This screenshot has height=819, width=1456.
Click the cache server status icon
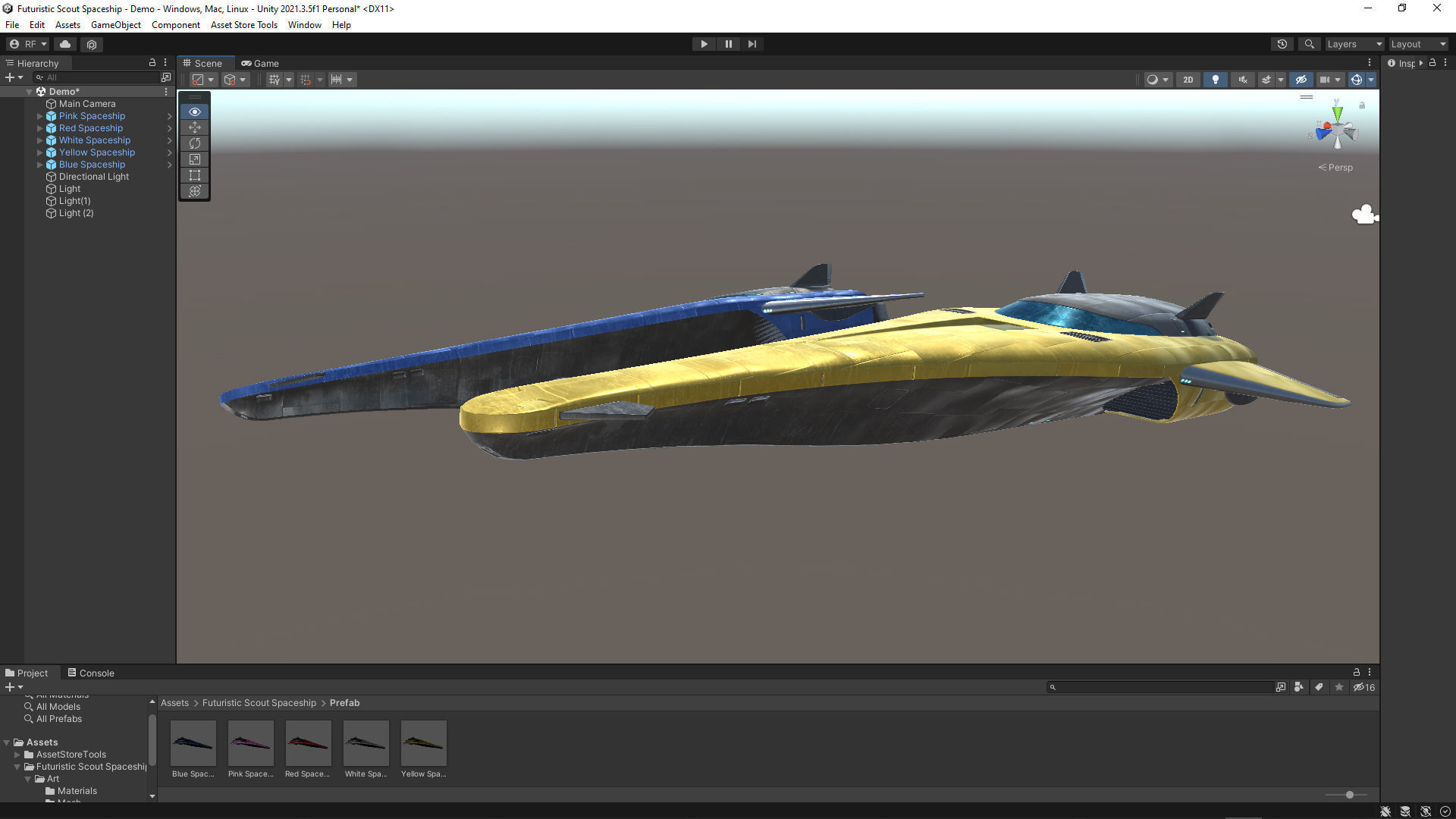point(1405,811)
